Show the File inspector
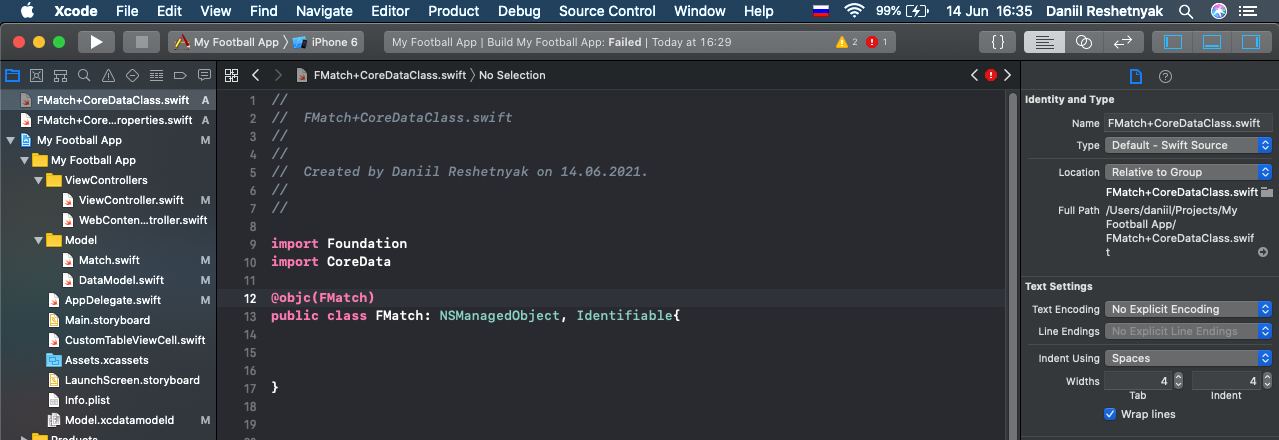The image size is (1279, 440). (1135, 76)
